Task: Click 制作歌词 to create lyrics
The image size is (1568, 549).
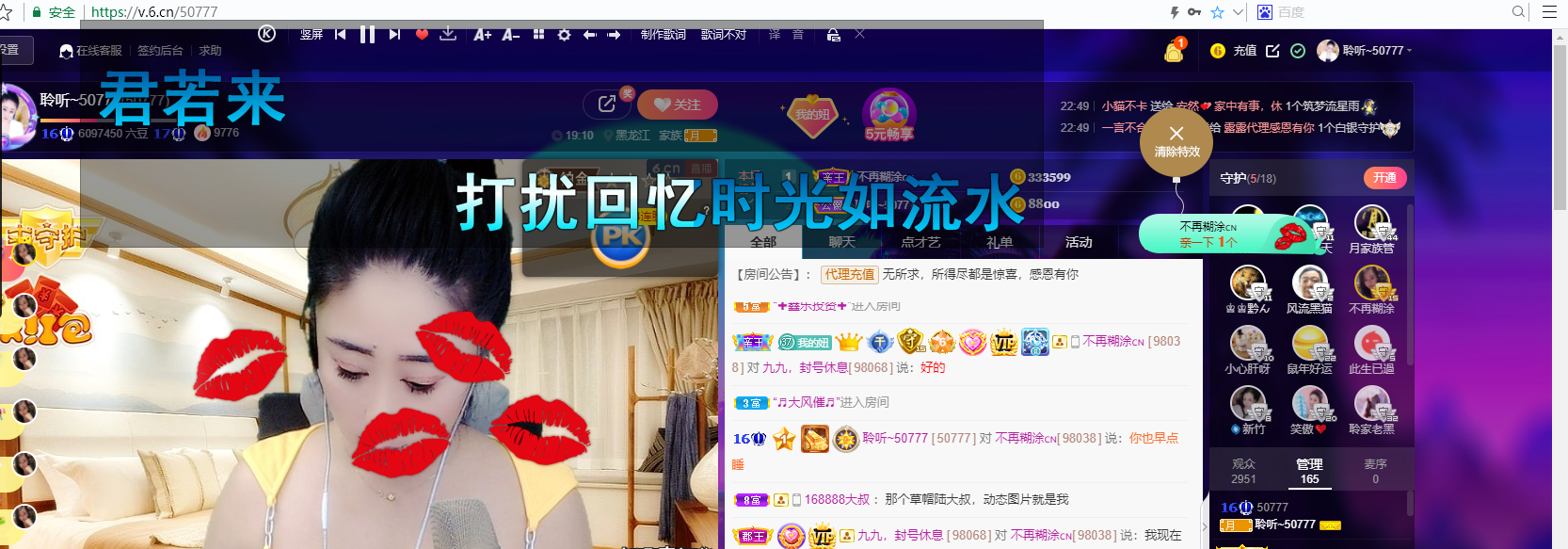Action: 664,35
